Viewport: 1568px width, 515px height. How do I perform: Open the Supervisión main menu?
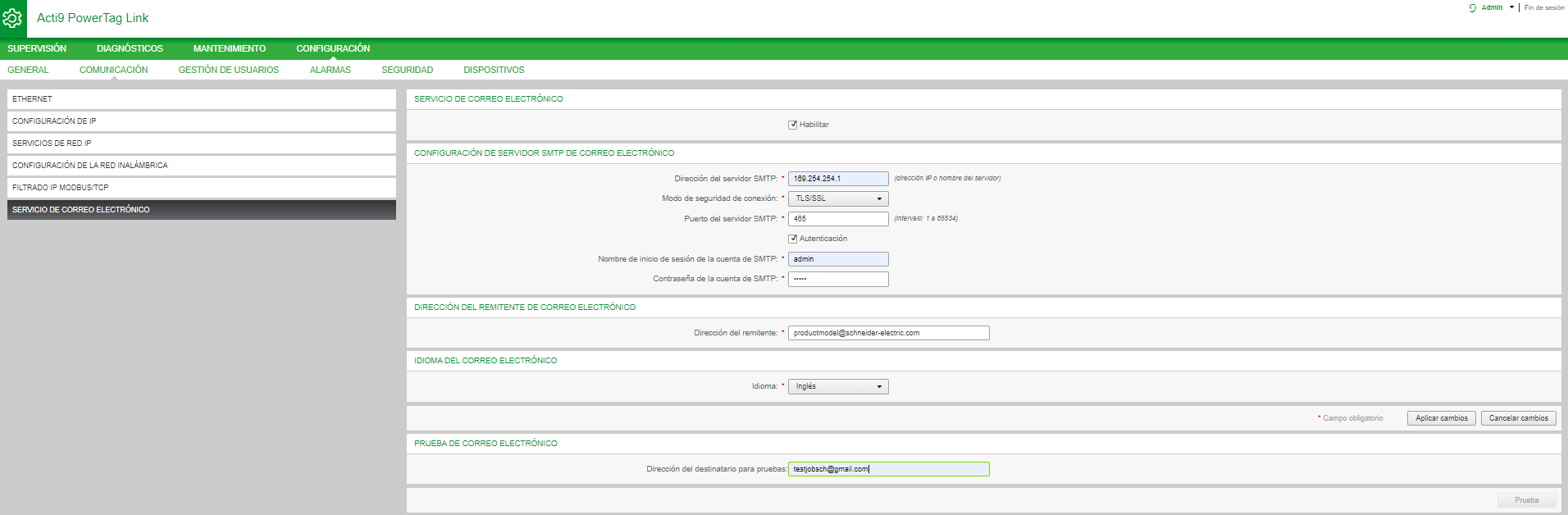pos(37,49)
